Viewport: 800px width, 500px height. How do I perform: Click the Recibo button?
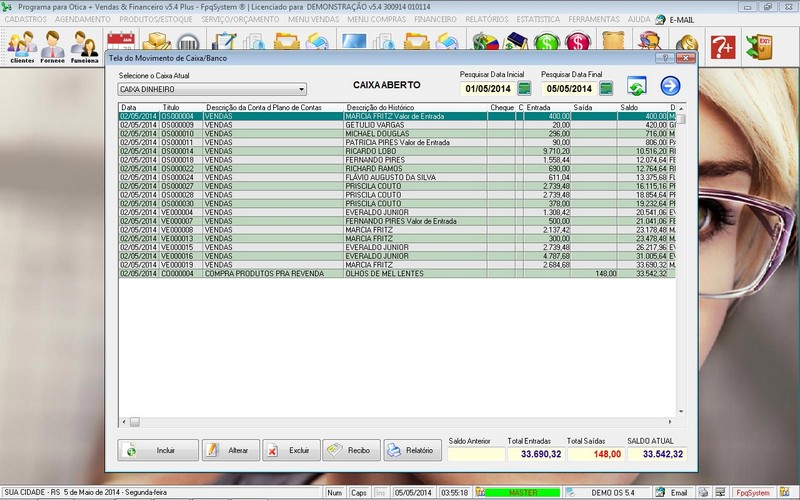tap(349, 451)
